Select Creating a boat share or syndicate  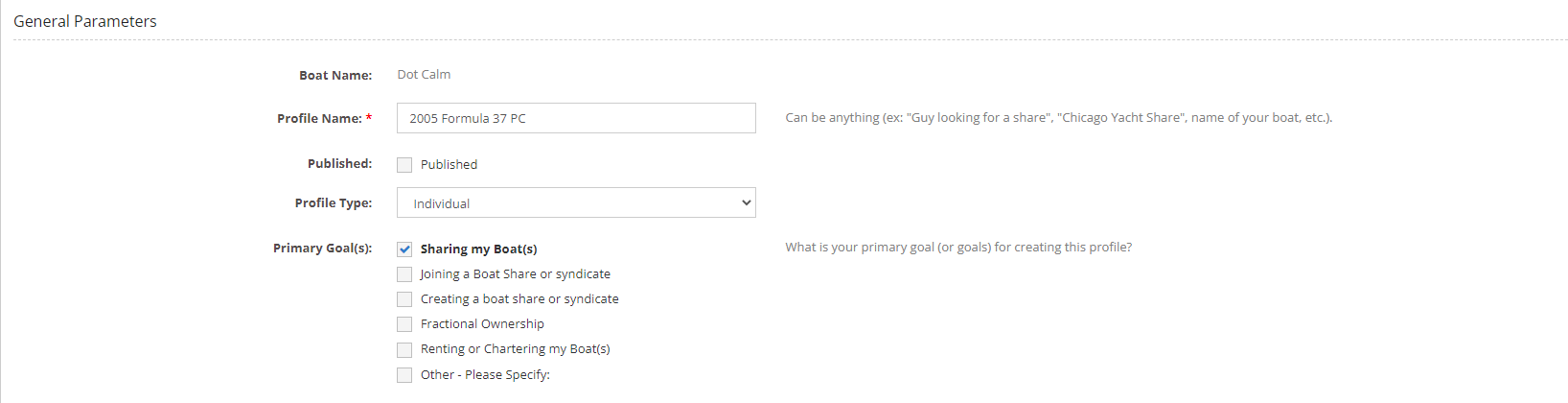(x=404, y=299)
